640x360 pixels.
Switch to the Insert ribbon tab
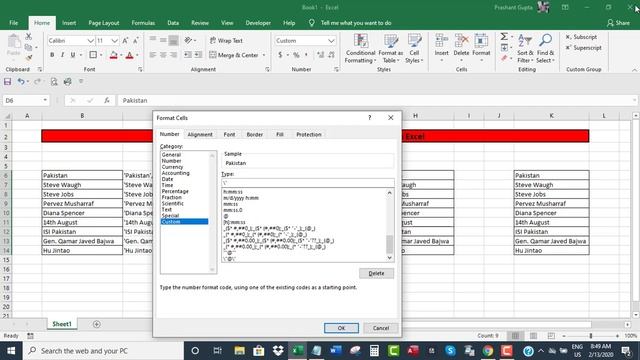pos(69,23)
